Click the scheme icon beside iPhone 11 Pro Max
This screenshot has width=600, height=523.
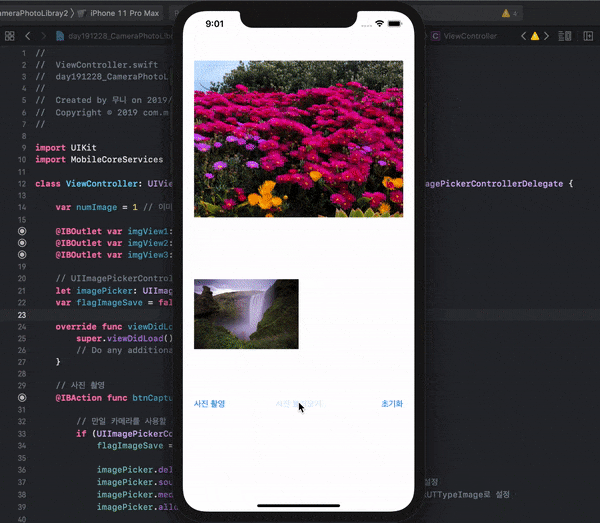(x=82, y=13)
